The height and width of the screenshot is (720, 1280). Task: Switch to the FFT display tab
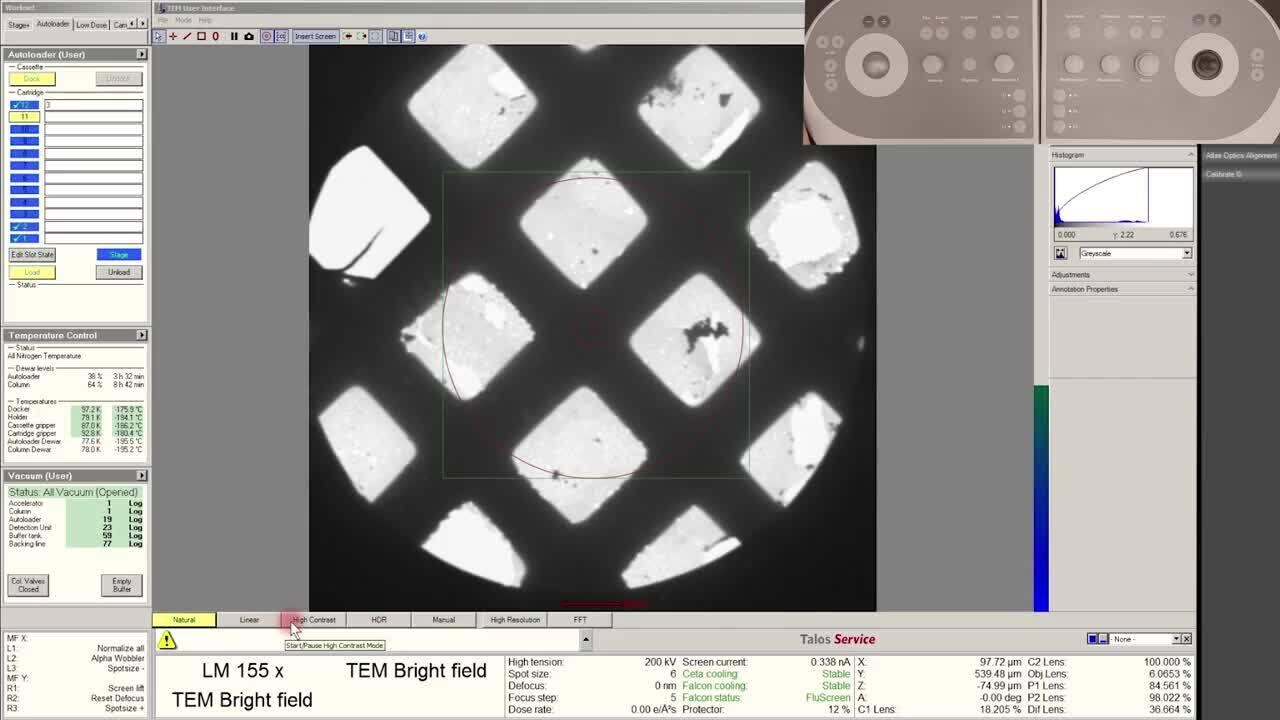click(580, 620)
